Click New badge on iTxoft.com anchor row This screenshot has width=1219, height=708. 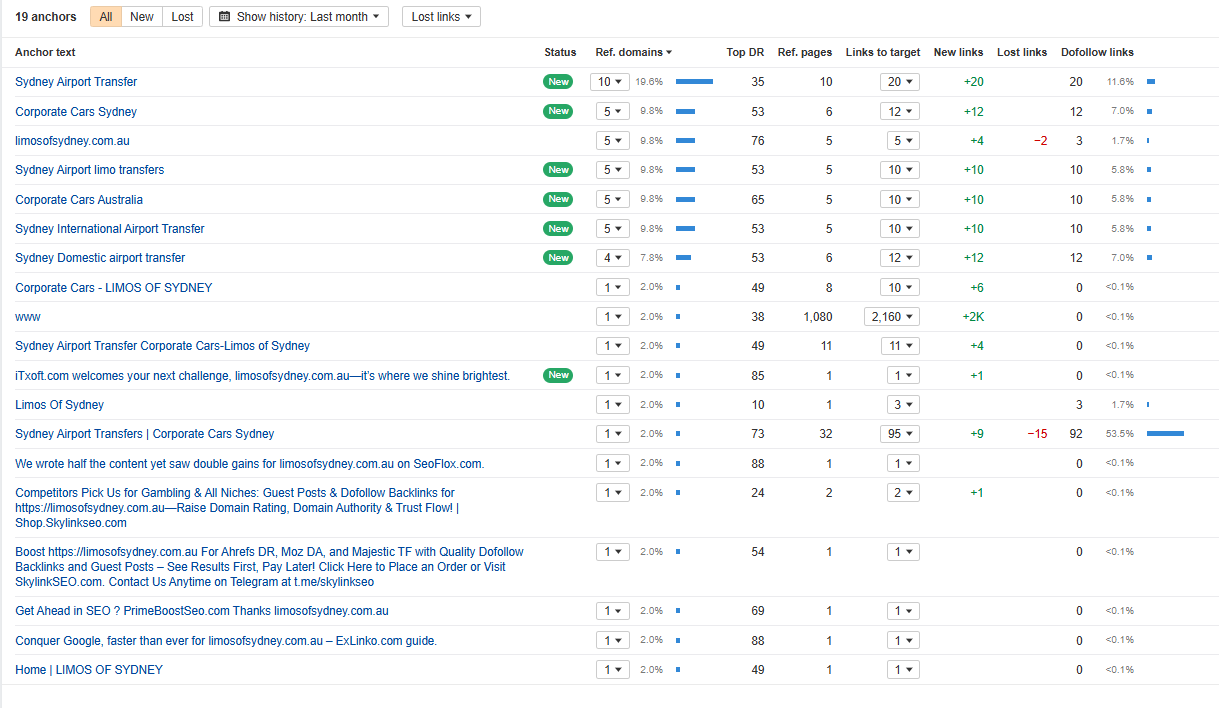click(558, 375)
